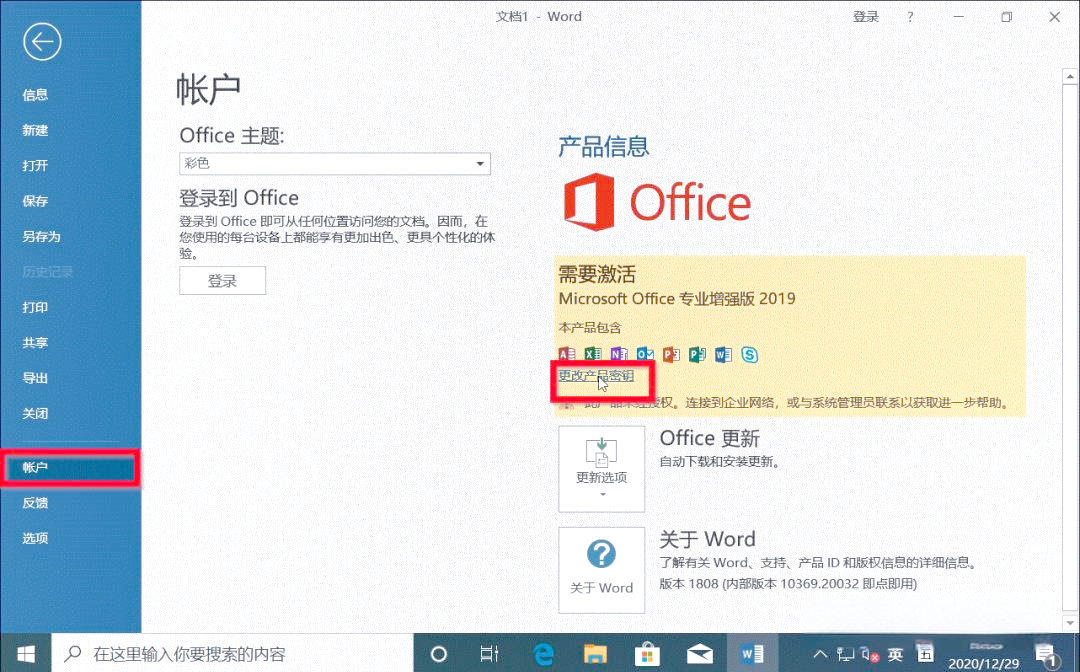Click the Excel icon under product contents
This screenshot has height=672, width=1080.
[593, 354]
